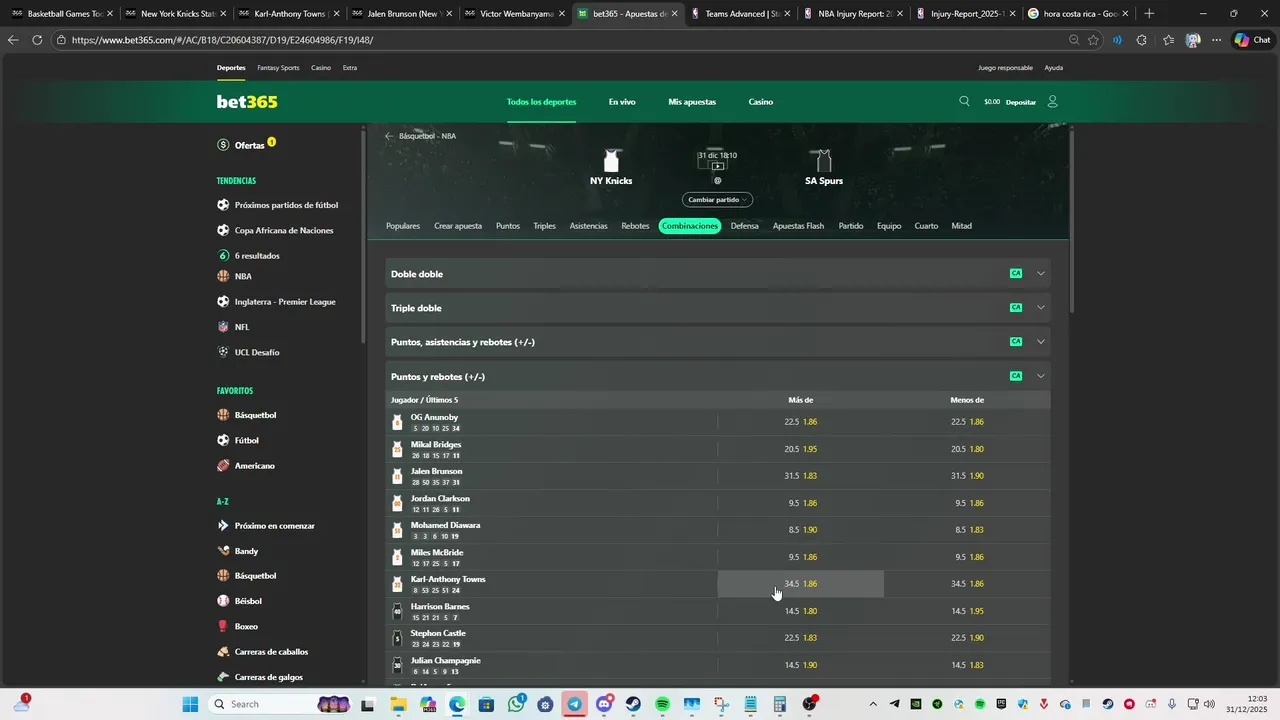Select the Asistencias tab
This screenshot has width=1280, height=720.
[588, 226]
